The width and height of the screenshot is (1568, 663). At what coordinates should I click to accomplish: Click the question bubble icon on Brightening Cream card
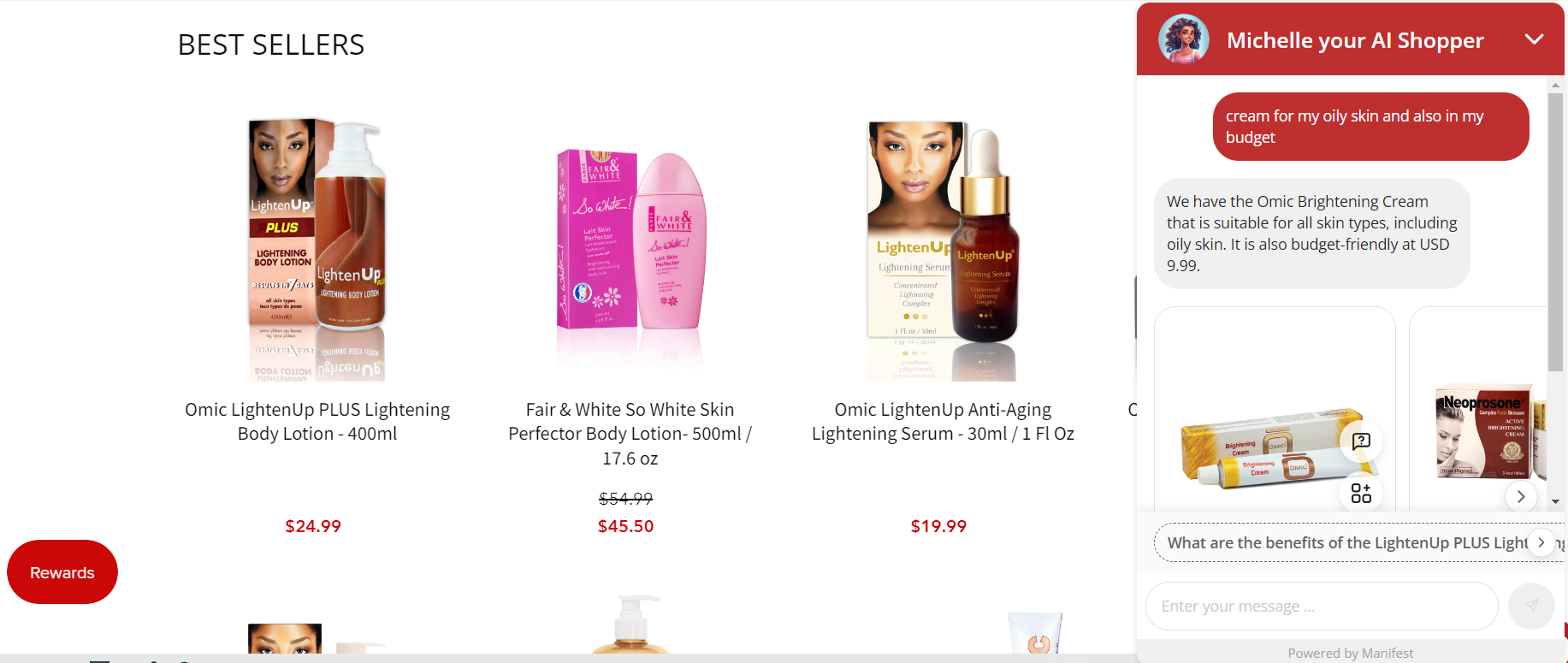click(x=1361, y=441)
